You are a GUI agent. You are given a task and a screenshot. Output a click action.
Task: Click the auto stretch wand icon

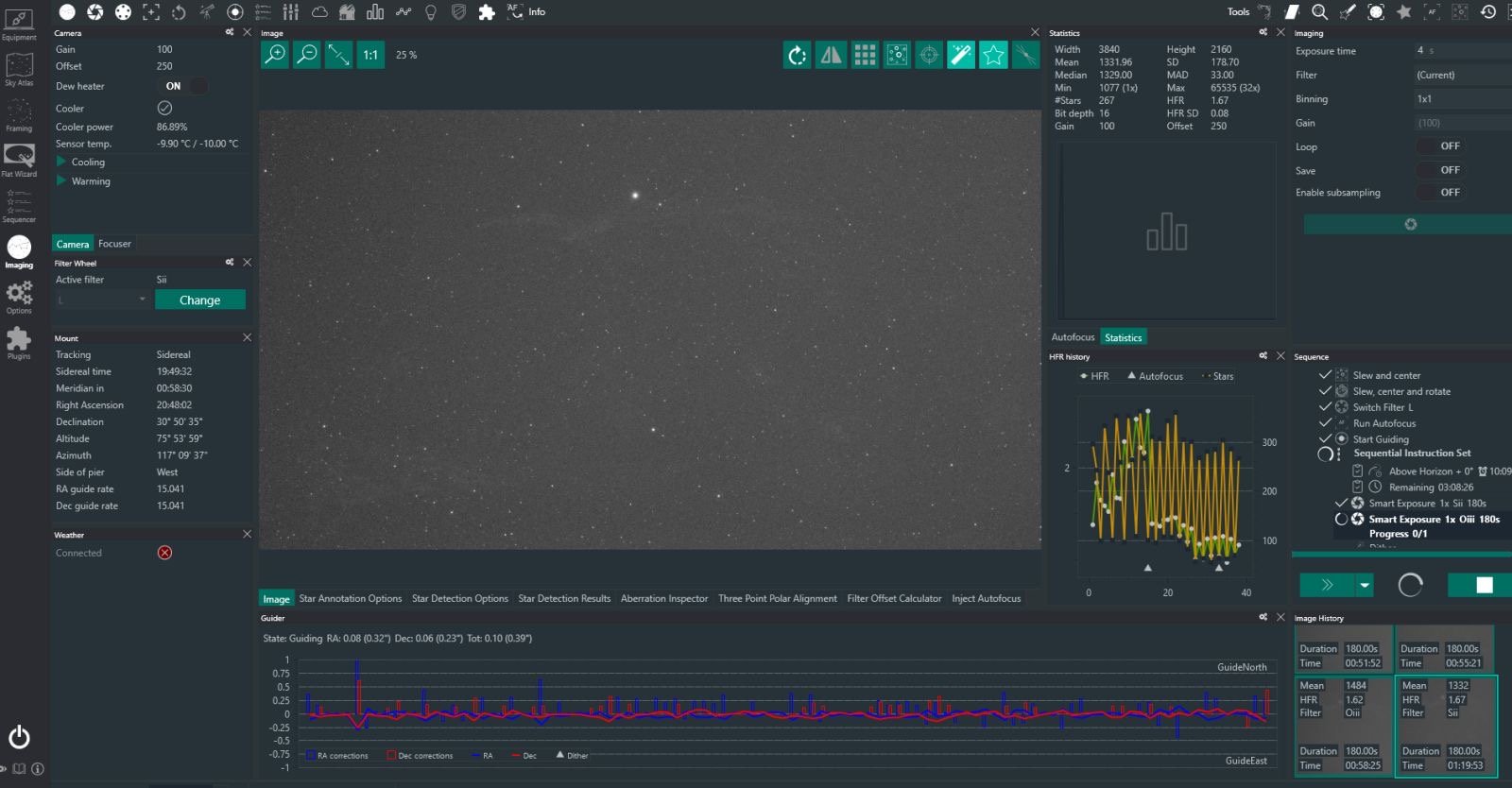(x=961, y=56)
